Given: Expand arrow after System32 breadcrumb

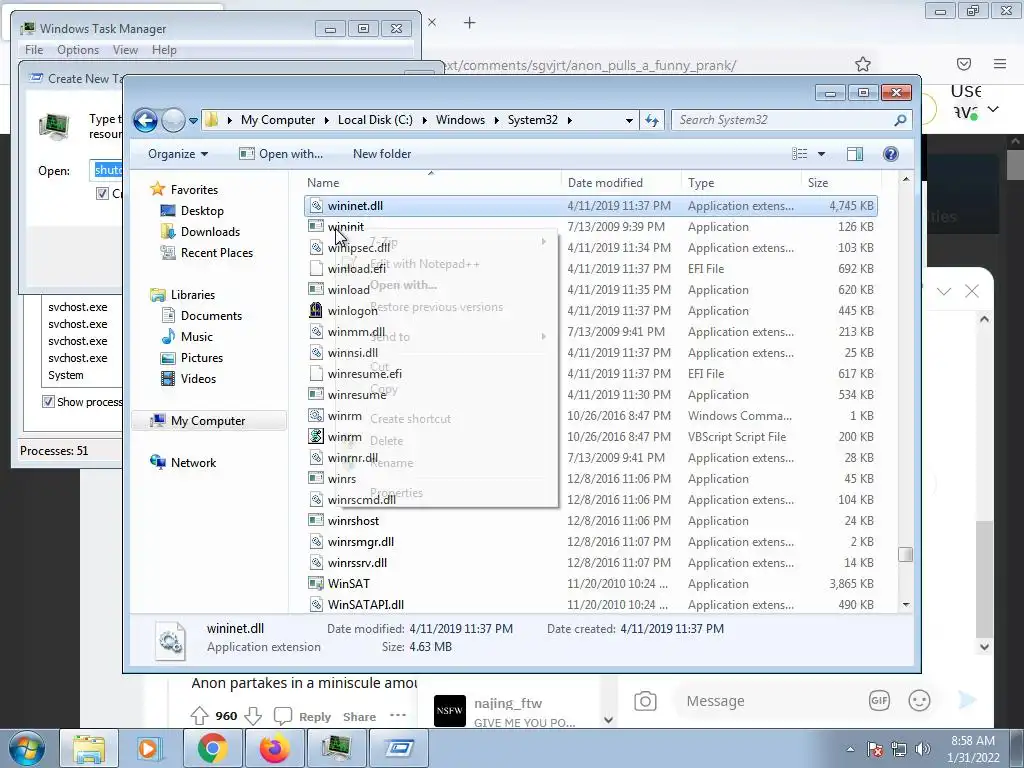Looking at the screenshot, I should tap(569, 120).
